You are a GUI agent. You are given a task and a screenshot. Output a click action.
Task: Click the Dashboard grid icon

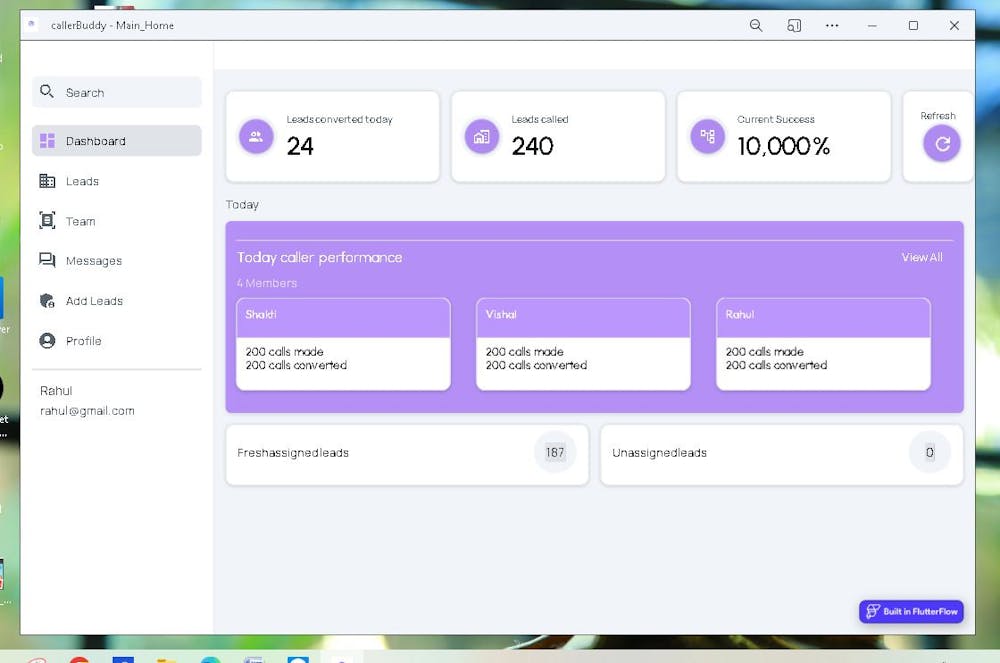(x=47, y=141)
